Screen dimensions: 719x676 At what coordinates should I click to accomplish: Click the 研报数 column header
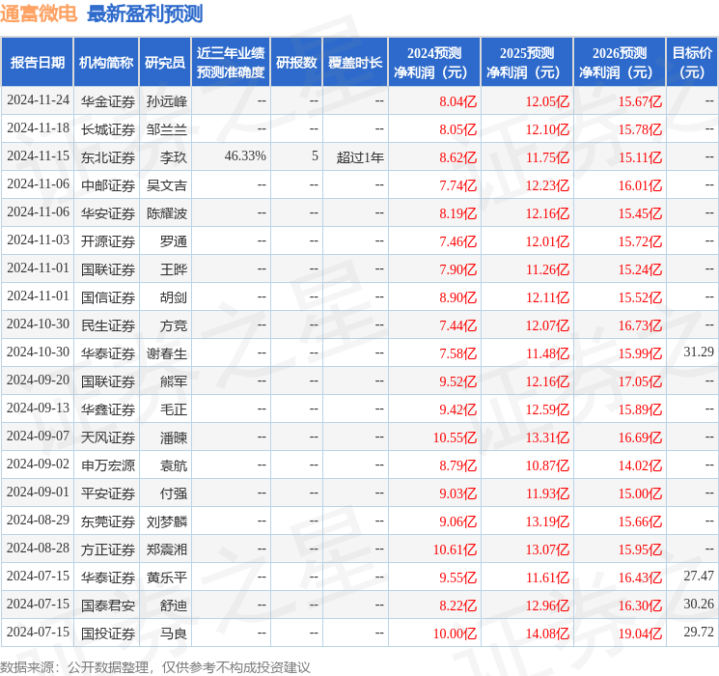[296, 62]
